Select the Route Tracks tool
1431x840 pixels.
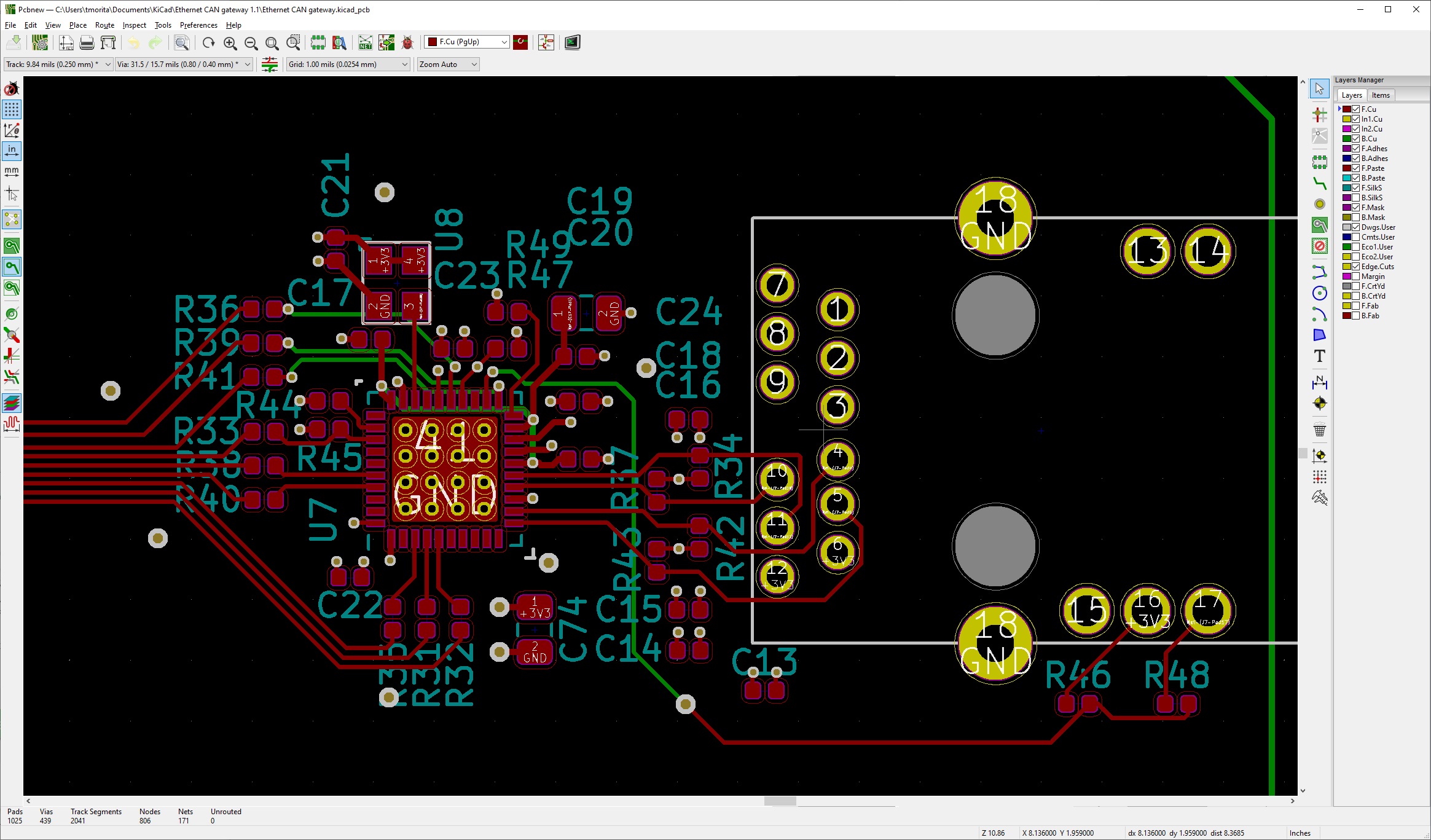tap(1320, 183)
